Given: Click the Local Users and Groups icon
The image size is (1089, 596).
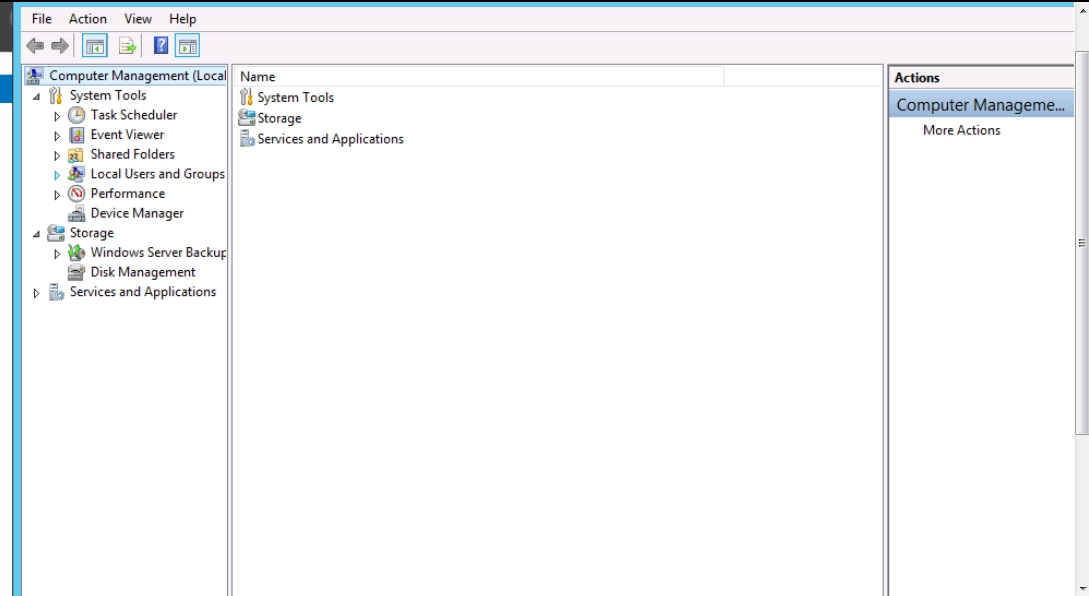Looking at the screenshot, I should tap(76, 174).
